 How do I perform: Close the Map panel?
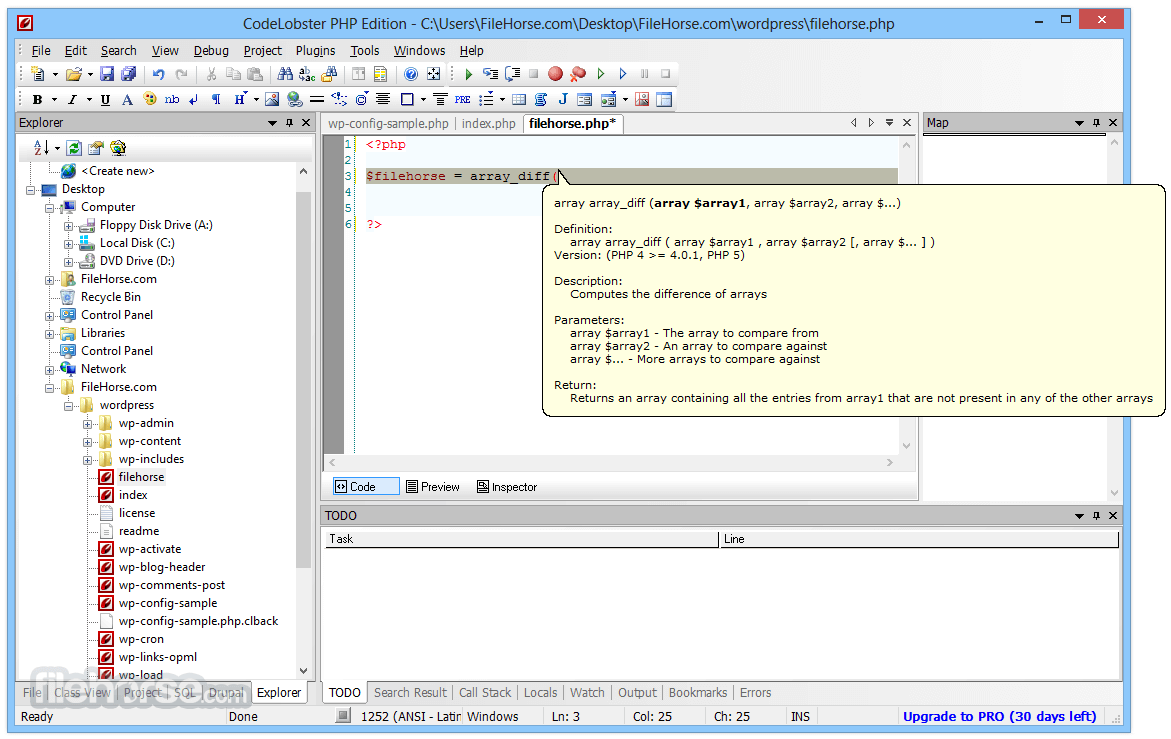coord(1113,123)
